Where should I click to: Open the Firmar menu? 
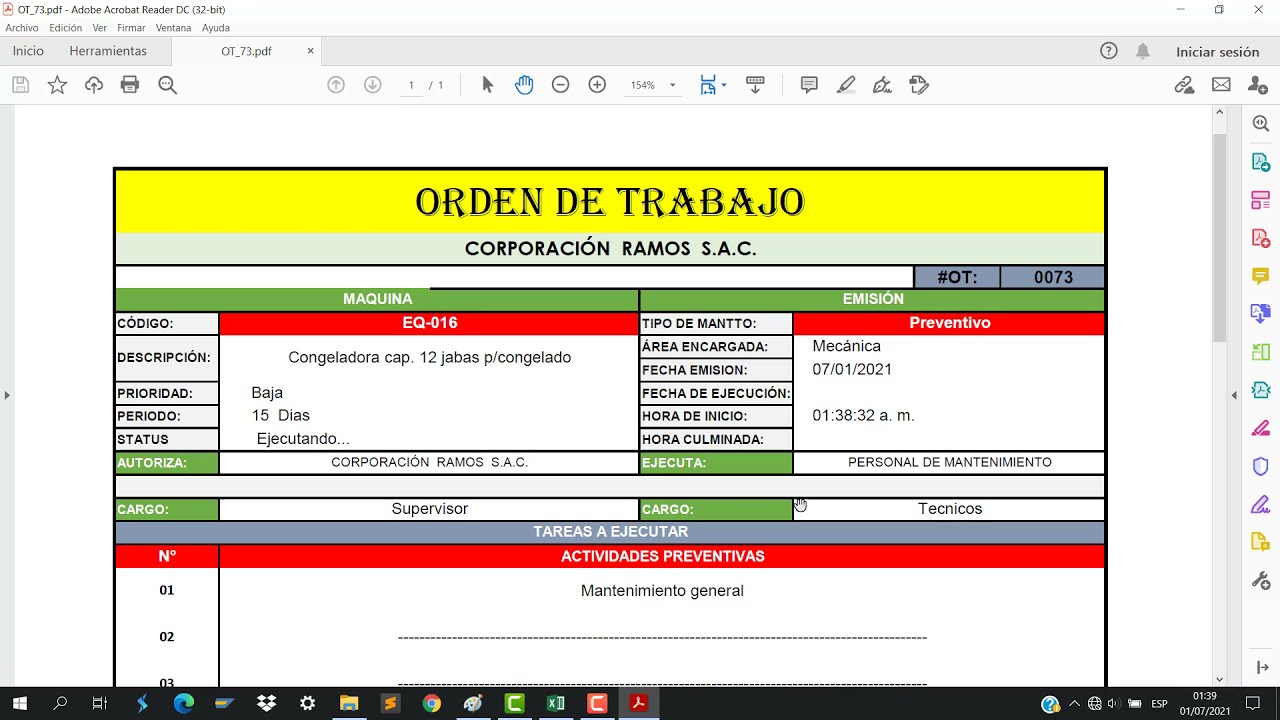click(x=131, y=28)
